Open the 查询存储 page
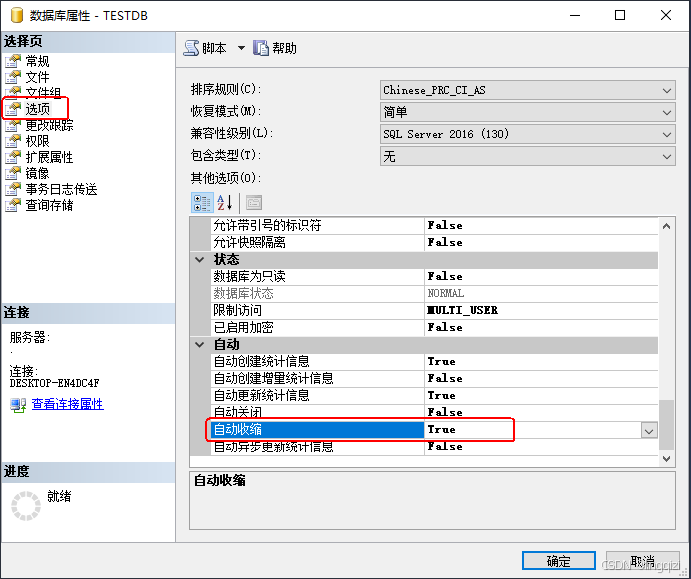This screenshot has width=691, height=579. (49, 205)
